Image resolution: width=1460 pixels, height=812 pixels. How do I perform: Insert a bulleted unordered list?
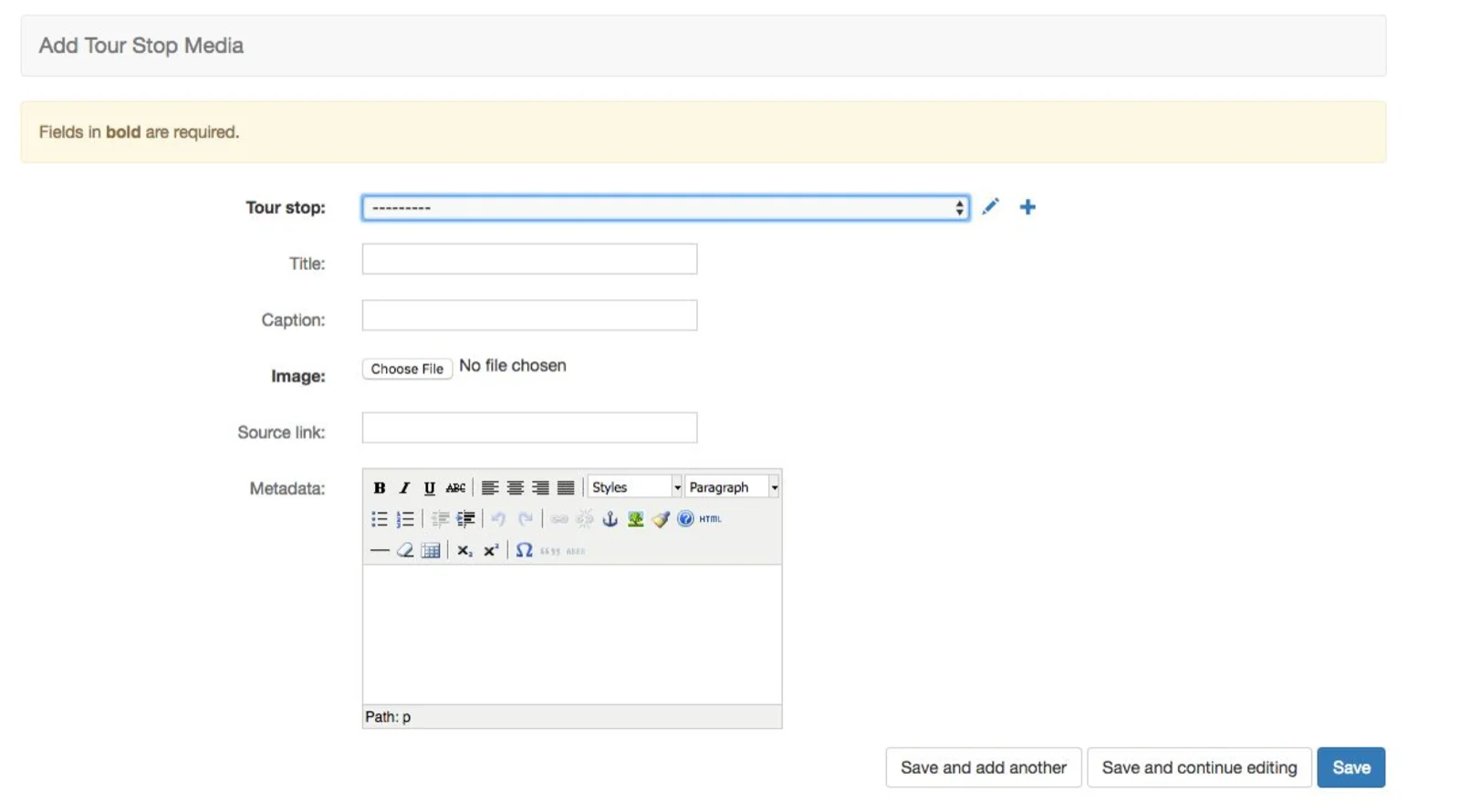pos(380,519)
